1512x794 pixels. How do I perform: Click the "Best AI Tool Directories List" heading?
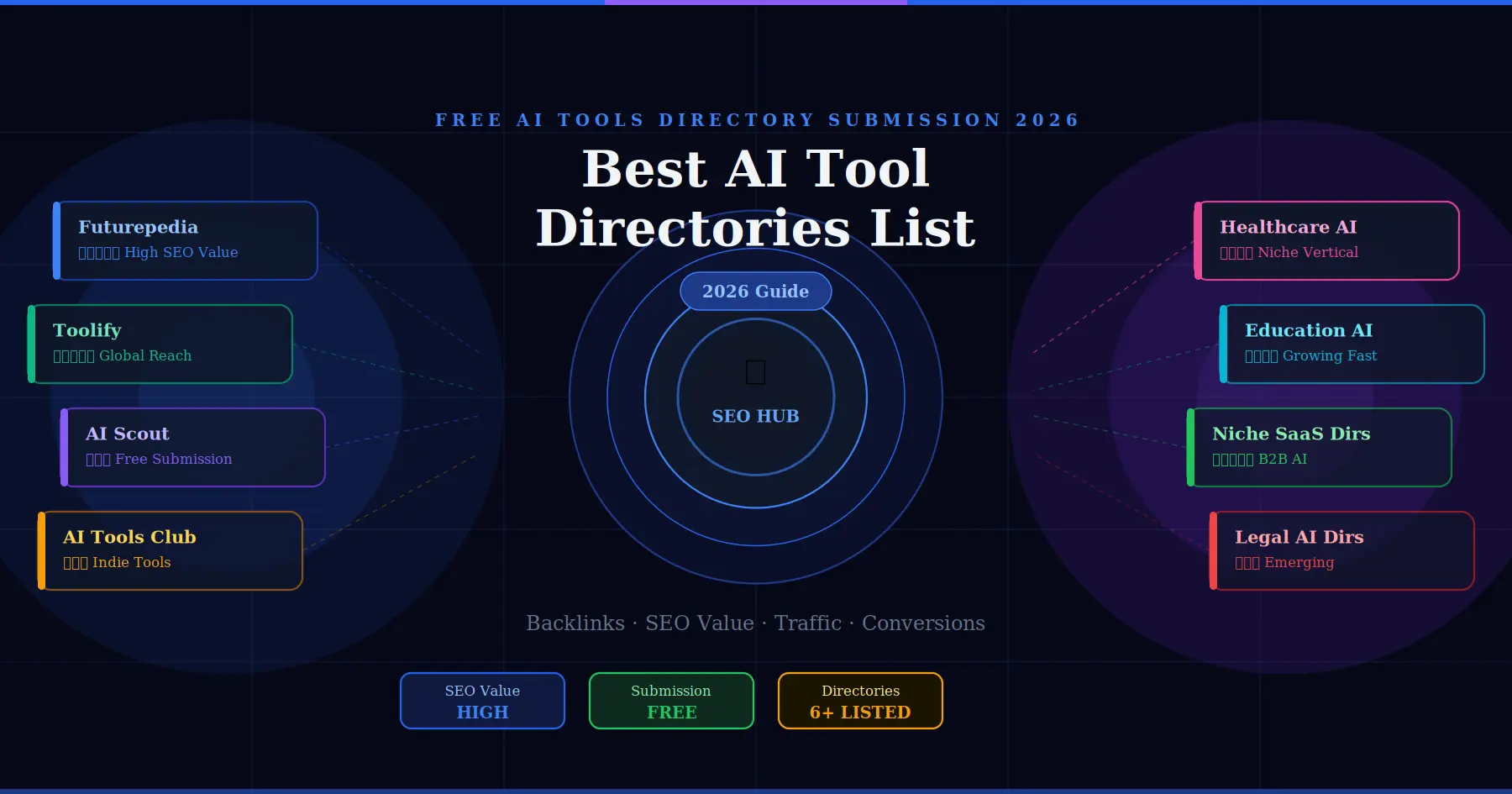(756, 198)
